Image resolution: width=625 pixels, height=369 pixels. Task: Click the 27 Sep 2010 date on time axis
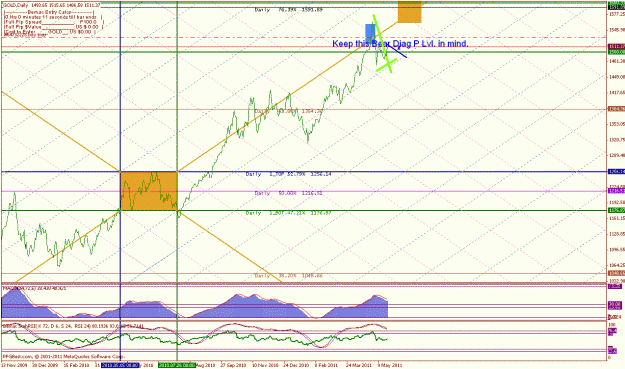(234, 365)
